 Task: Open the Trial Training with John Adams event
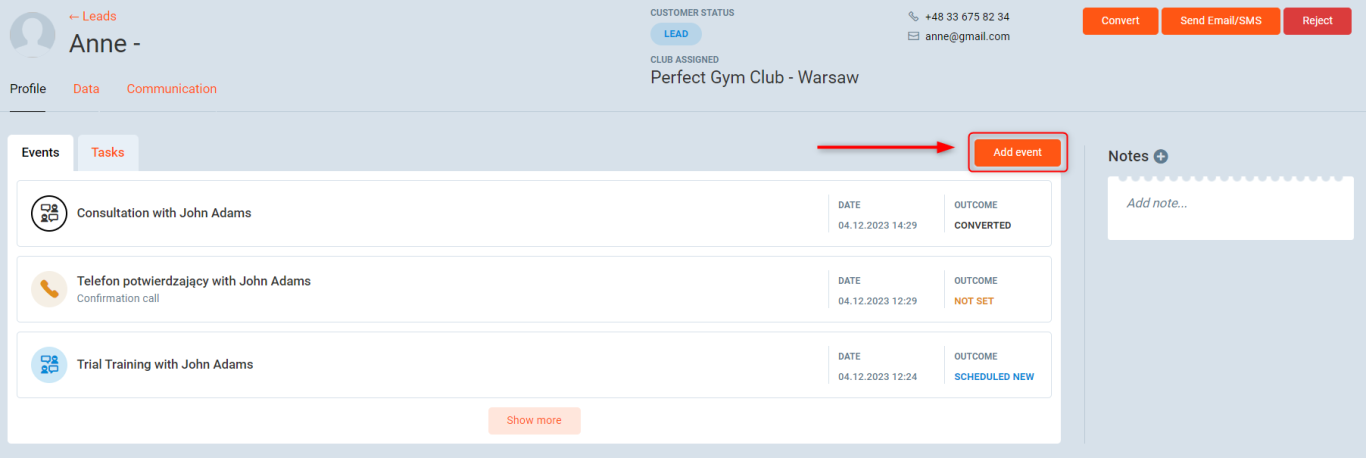[x=534, y=365]
